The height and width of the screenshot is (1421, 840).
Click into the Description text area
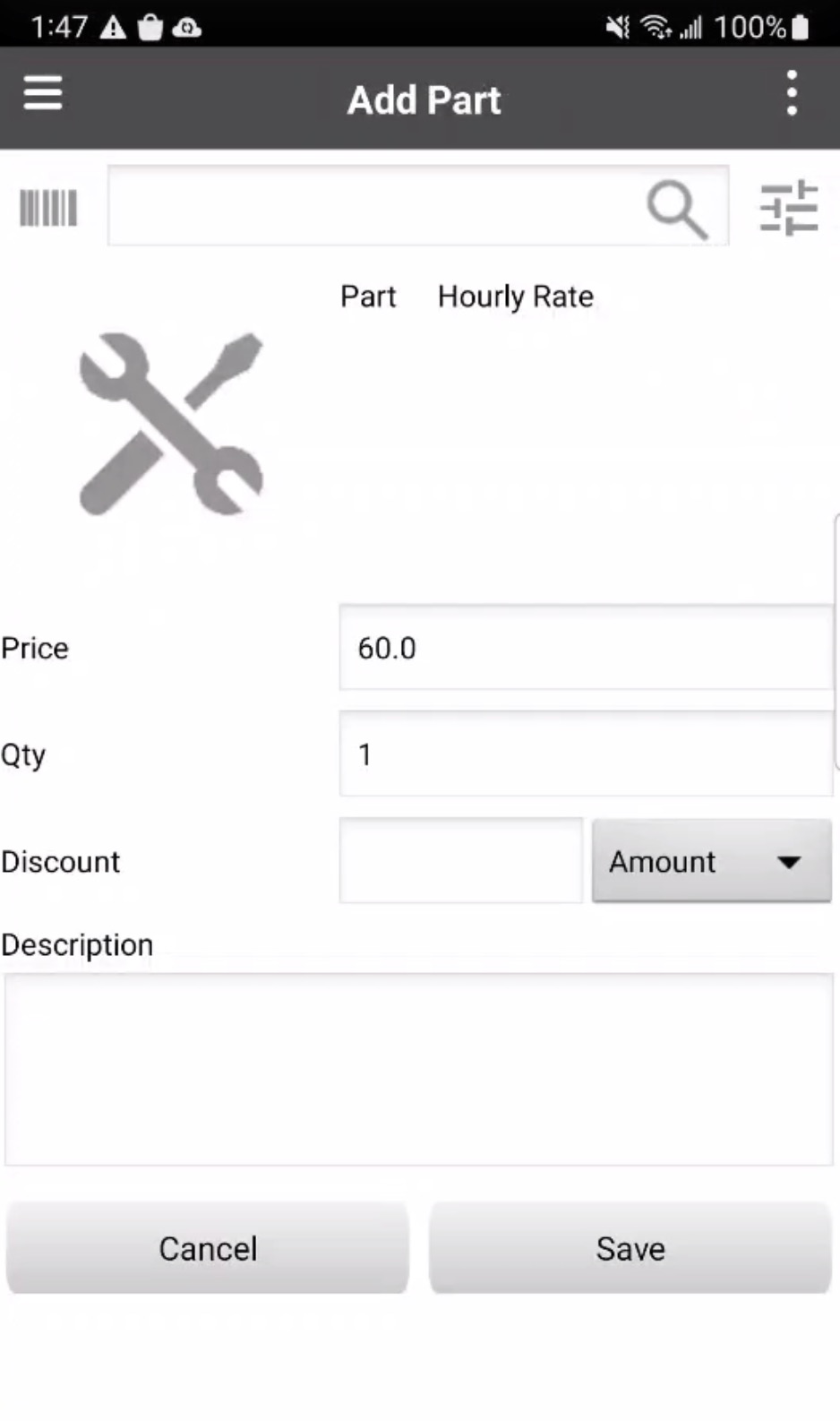[x=419, y=1070]
